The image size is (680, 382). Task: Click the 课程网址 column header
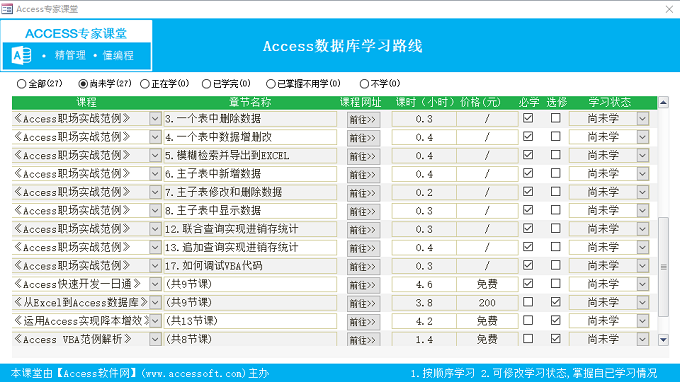(360, 102)
